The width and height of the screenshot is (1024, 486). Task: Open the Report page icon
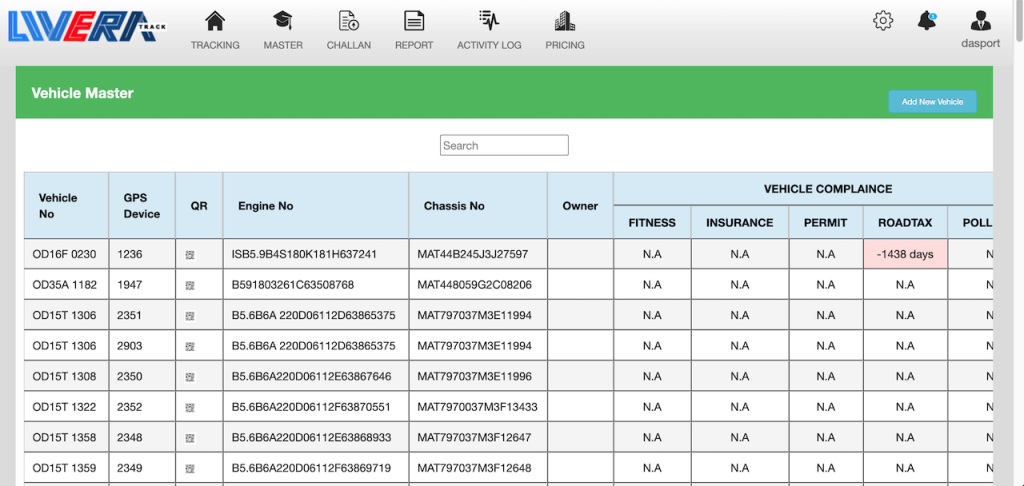pos(414,21)
